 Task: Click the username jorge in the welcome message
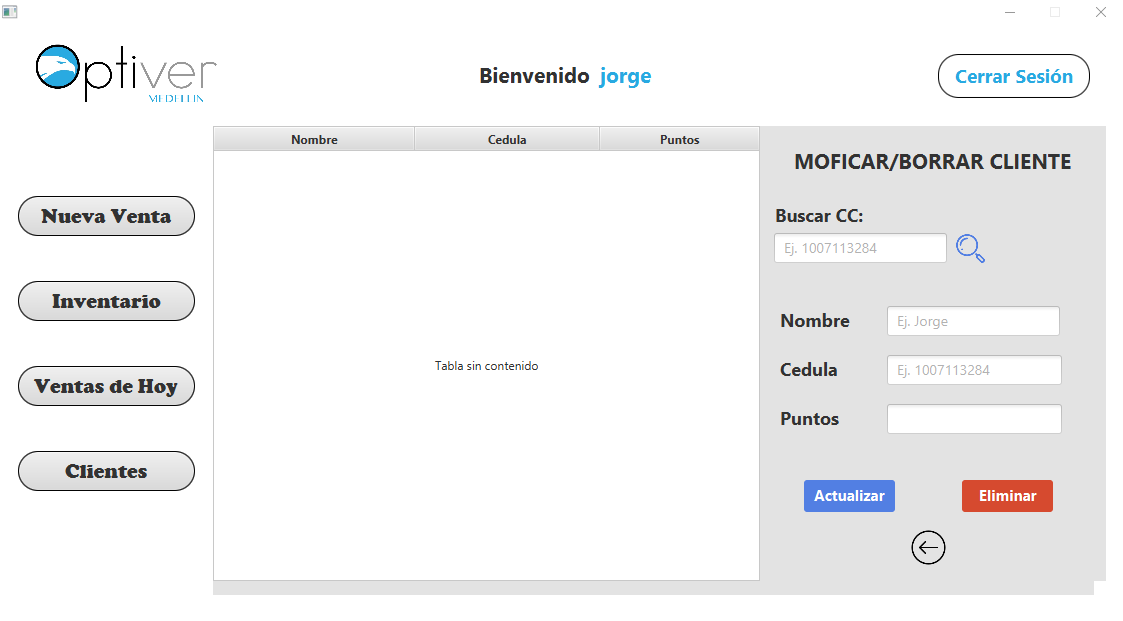(624, 75)
